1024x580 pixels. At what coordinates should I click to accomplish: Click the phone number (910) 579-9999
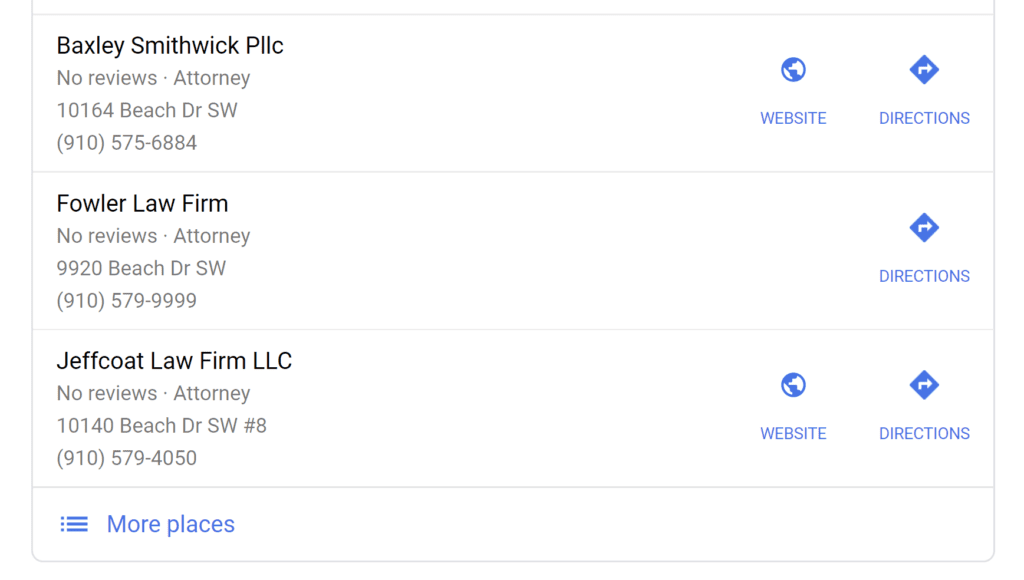pyautogui.click(x=127, y=300)
